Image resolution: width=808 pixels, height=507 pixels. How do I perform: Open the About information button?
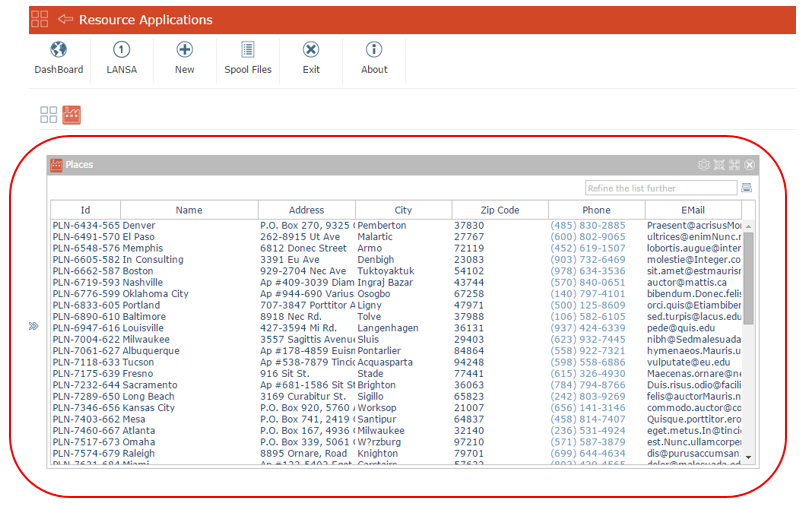[374, 58]
